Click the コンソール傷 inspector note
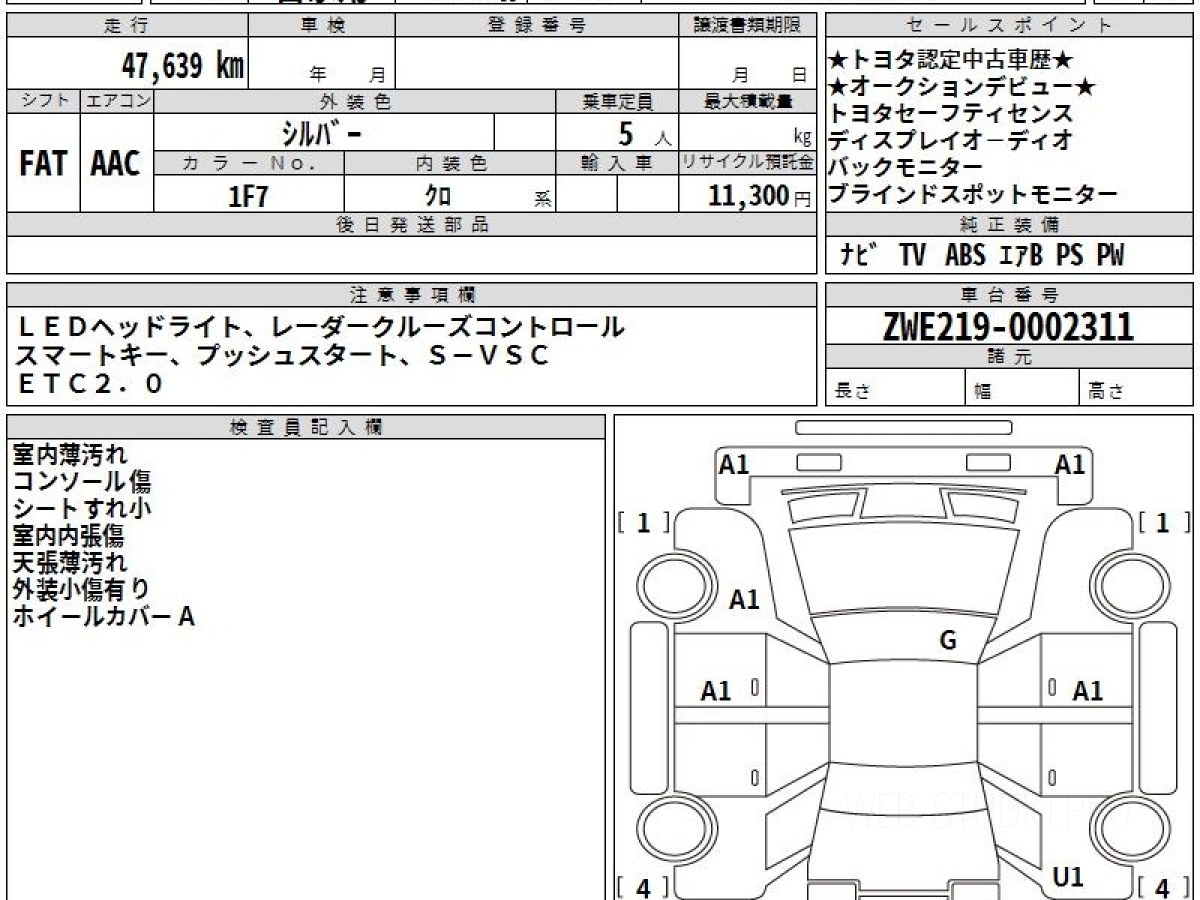Image resolution: width=1200 pixels, height=900 pixels. (x=81, y=483)
